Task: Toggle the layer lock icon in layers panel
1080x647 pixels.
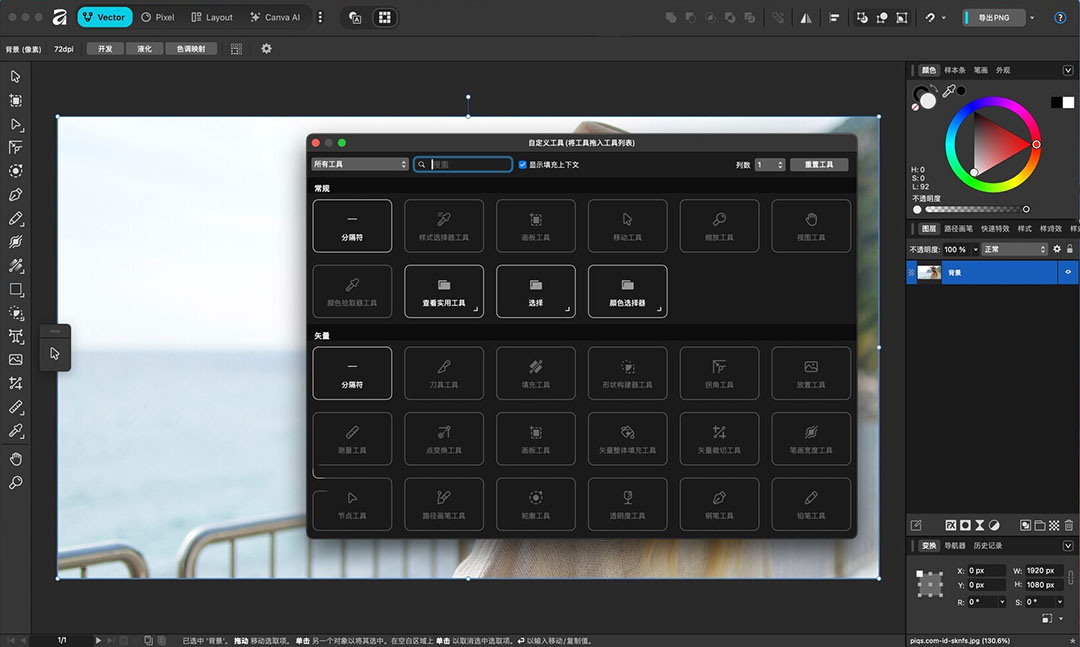Action: 1070,249
